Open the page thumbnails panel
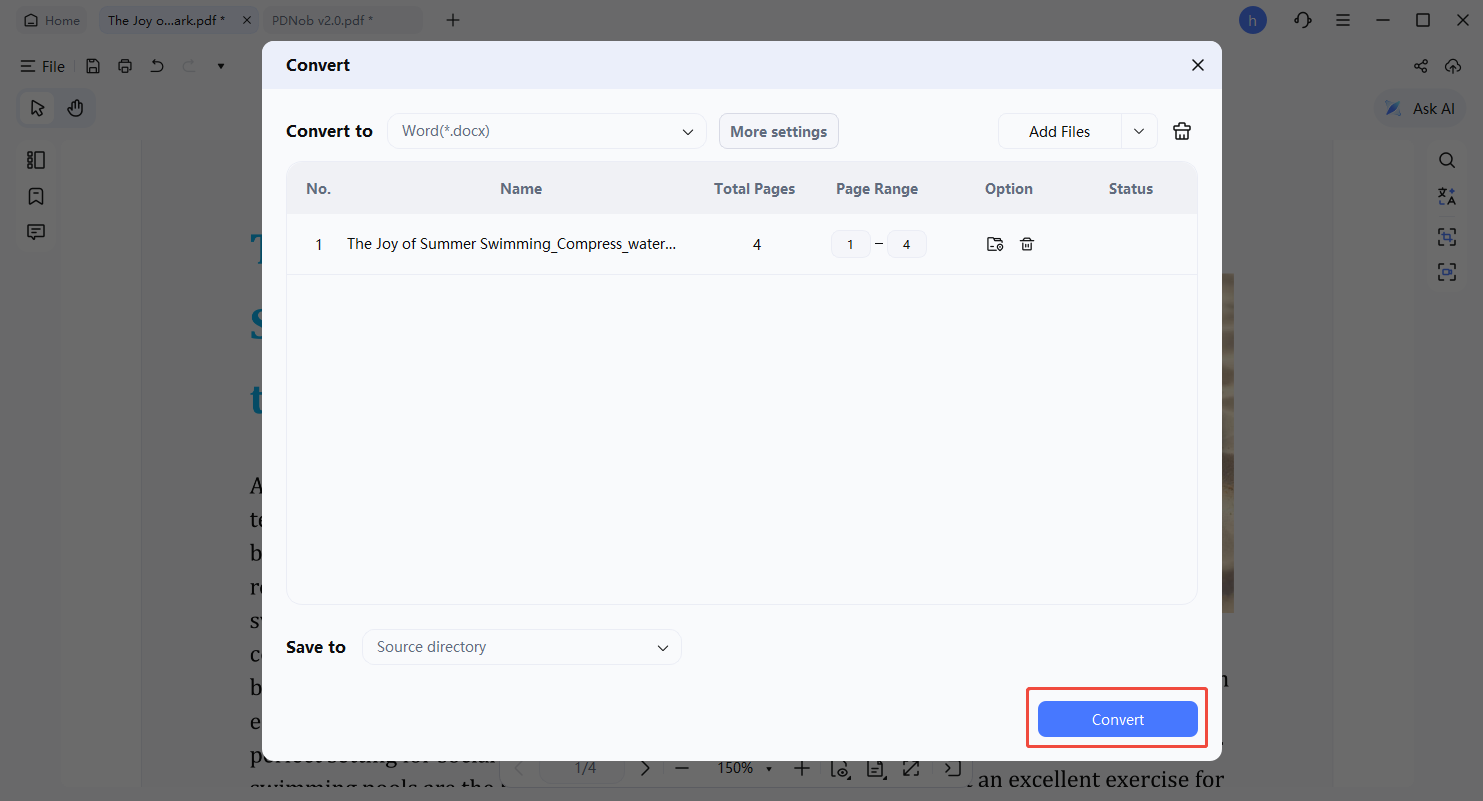1483x801 pixels. coord(36,159)
